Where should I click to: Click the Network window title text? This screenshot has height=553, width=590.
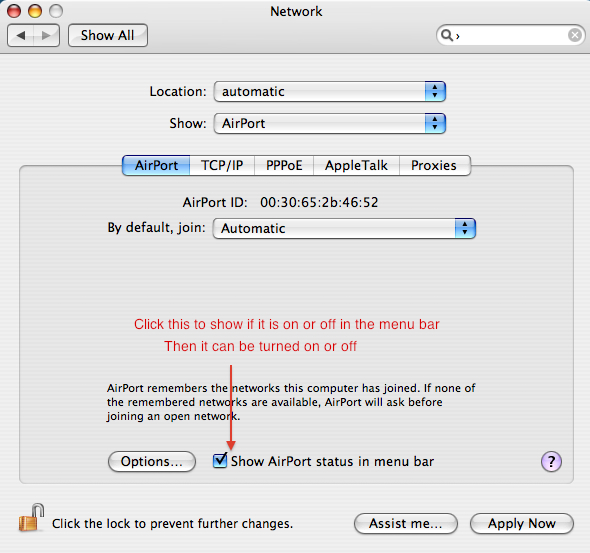tap(296, 11)
